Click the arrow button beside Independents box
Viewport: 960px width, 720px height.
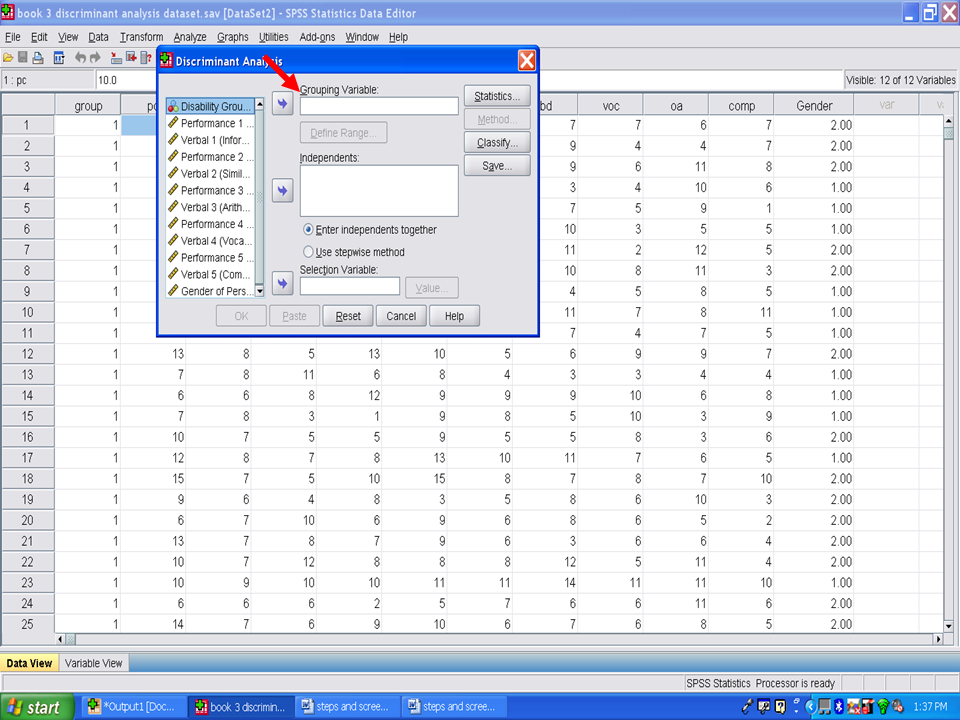tap(283, 191)
